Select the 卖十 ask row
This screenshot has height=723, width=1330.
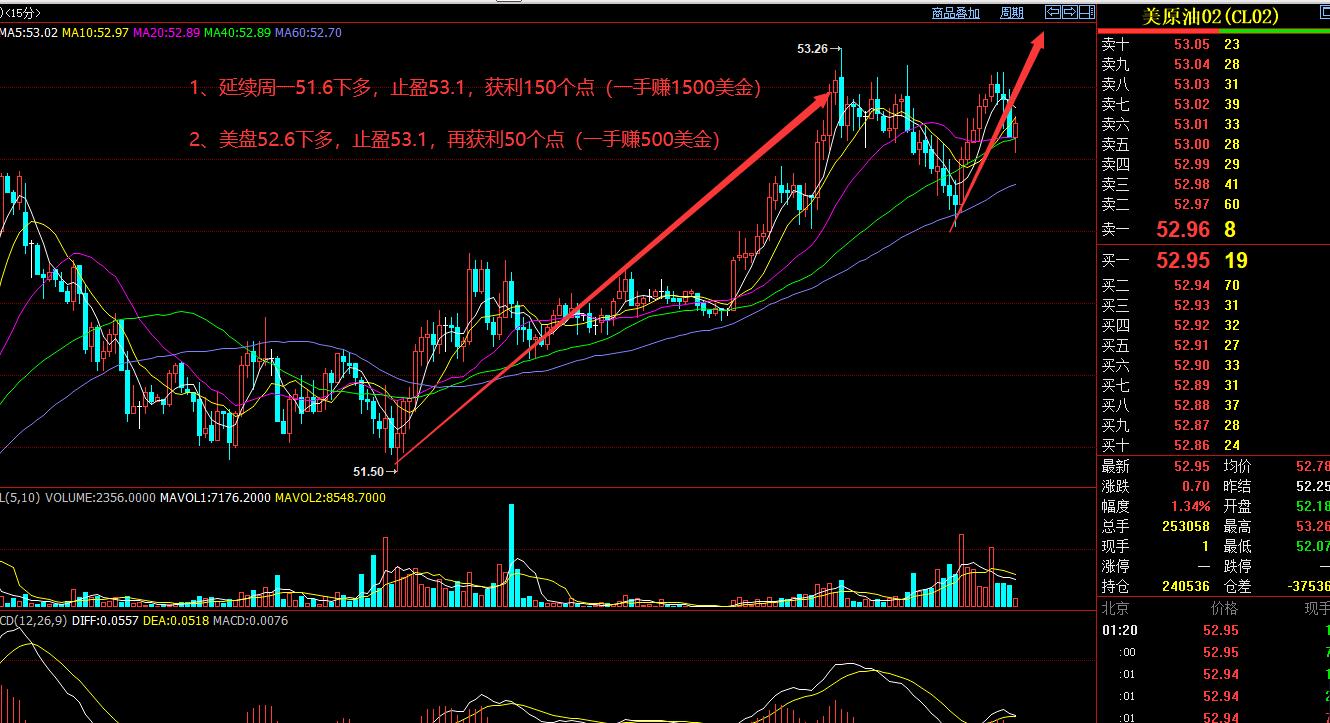pyautogui.click(x=1213, y=44)
